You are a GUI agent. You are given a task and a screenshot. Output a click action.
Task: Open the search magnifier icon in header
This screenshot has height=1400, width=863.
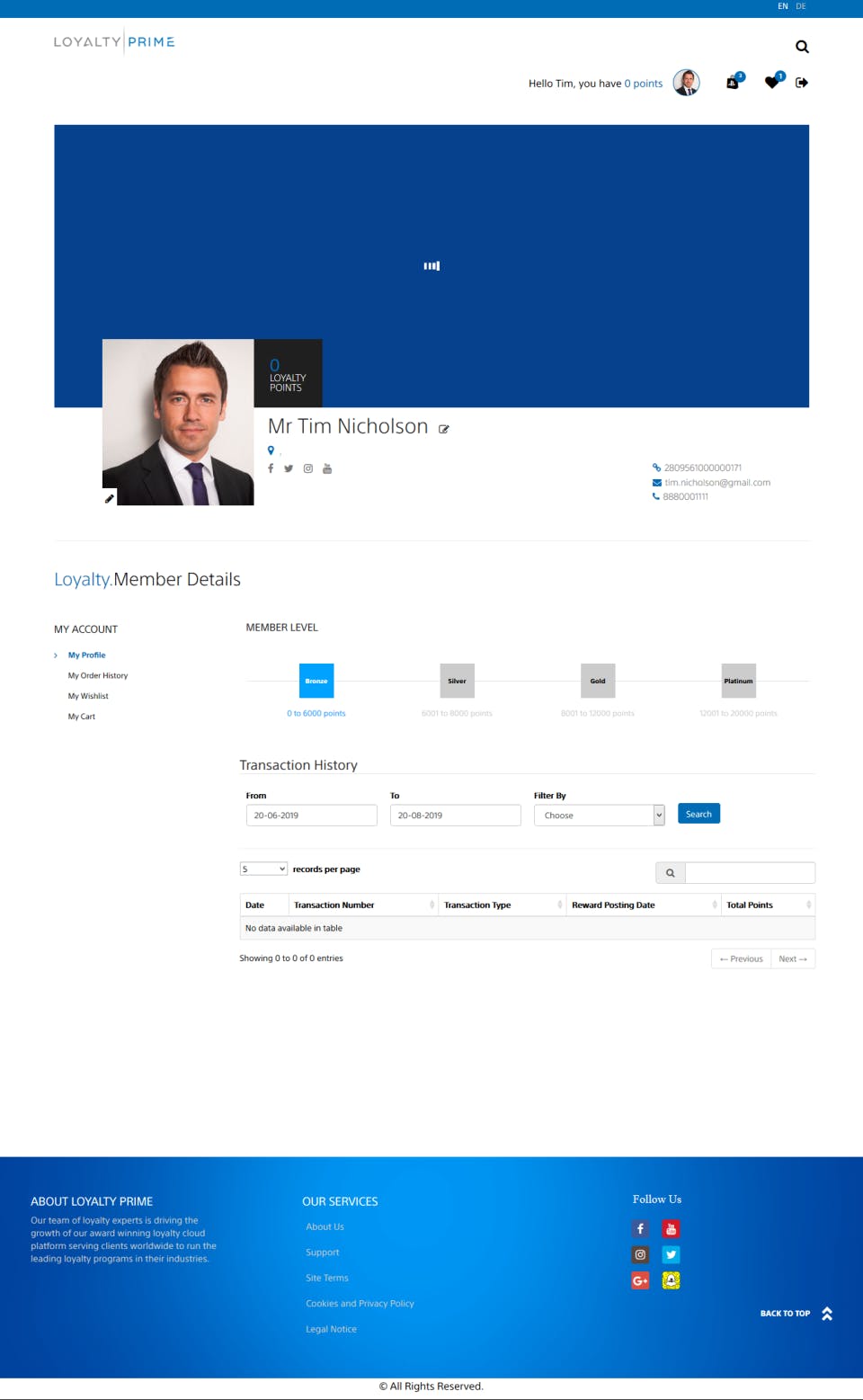[802, 47]
